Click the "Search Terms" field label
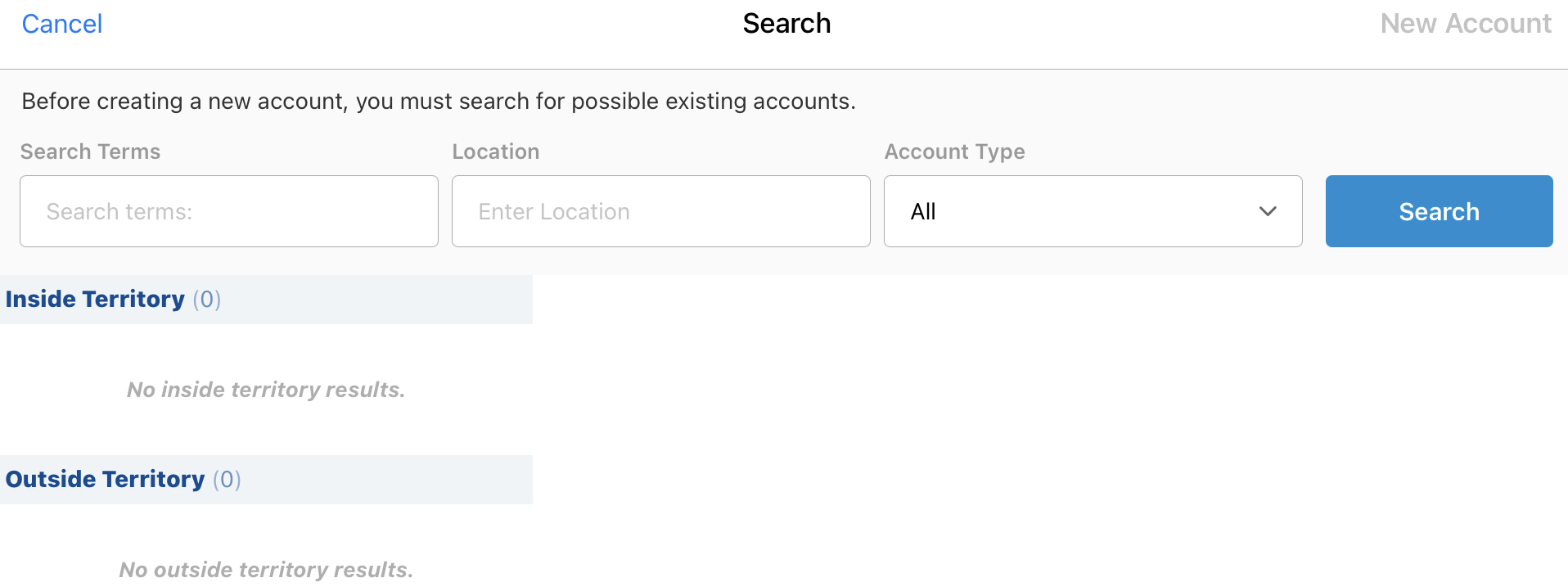 [x=90, y=151]
